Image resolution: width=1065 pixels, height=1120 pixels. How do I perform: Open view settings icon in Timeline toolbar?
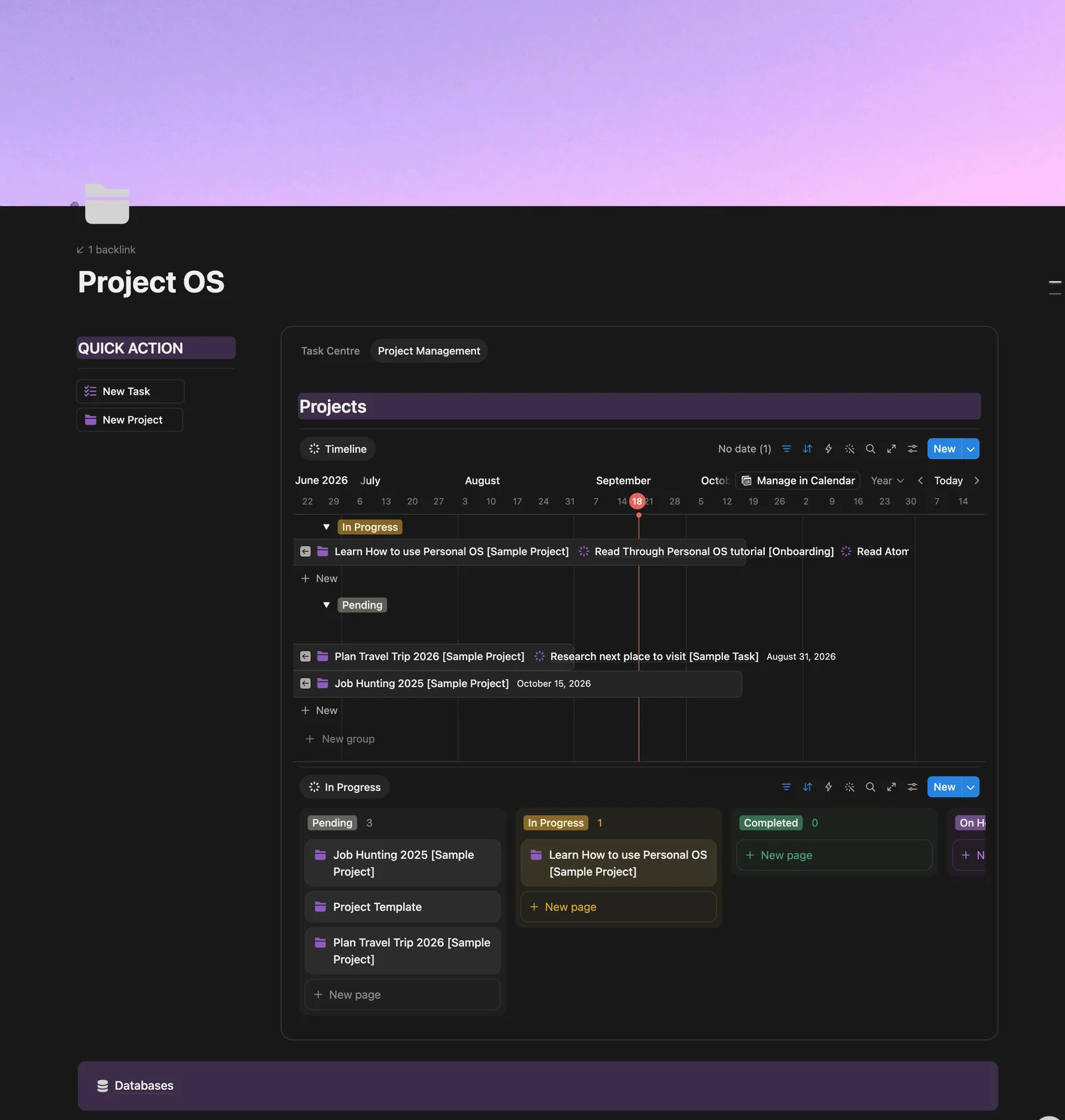(x=913, y=449)
